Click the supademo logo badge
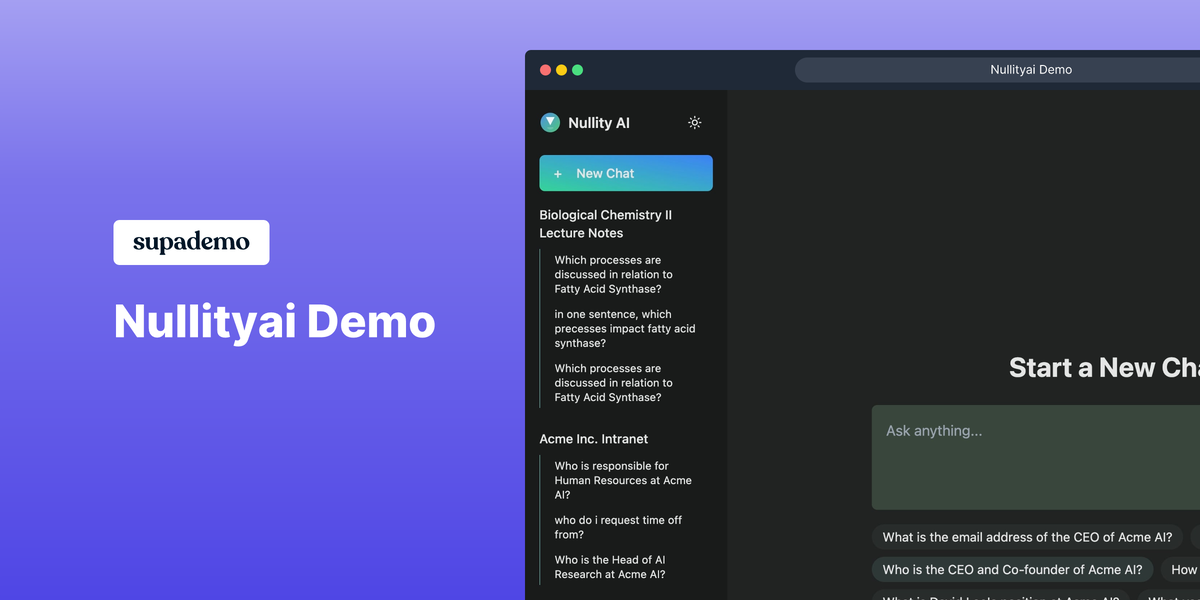1200x600 pixels. pos(191,242)
